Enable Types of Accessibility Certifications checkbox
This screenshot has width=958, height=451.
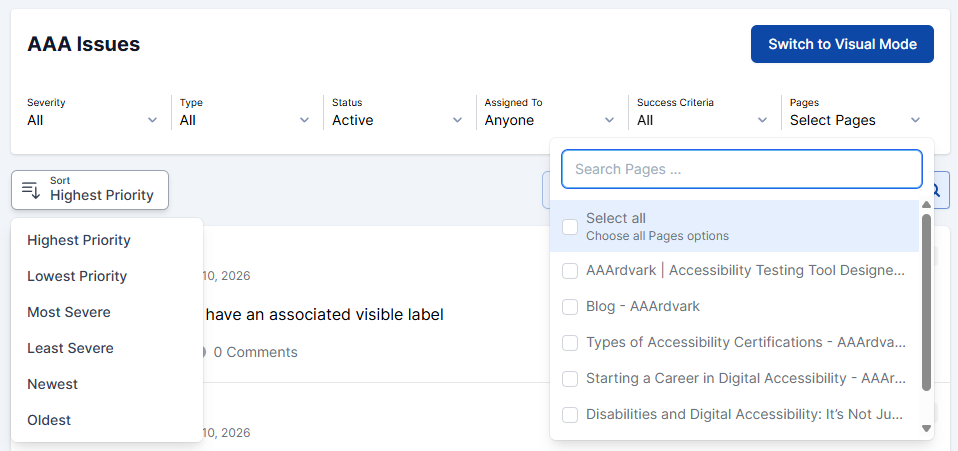[570, 343]
